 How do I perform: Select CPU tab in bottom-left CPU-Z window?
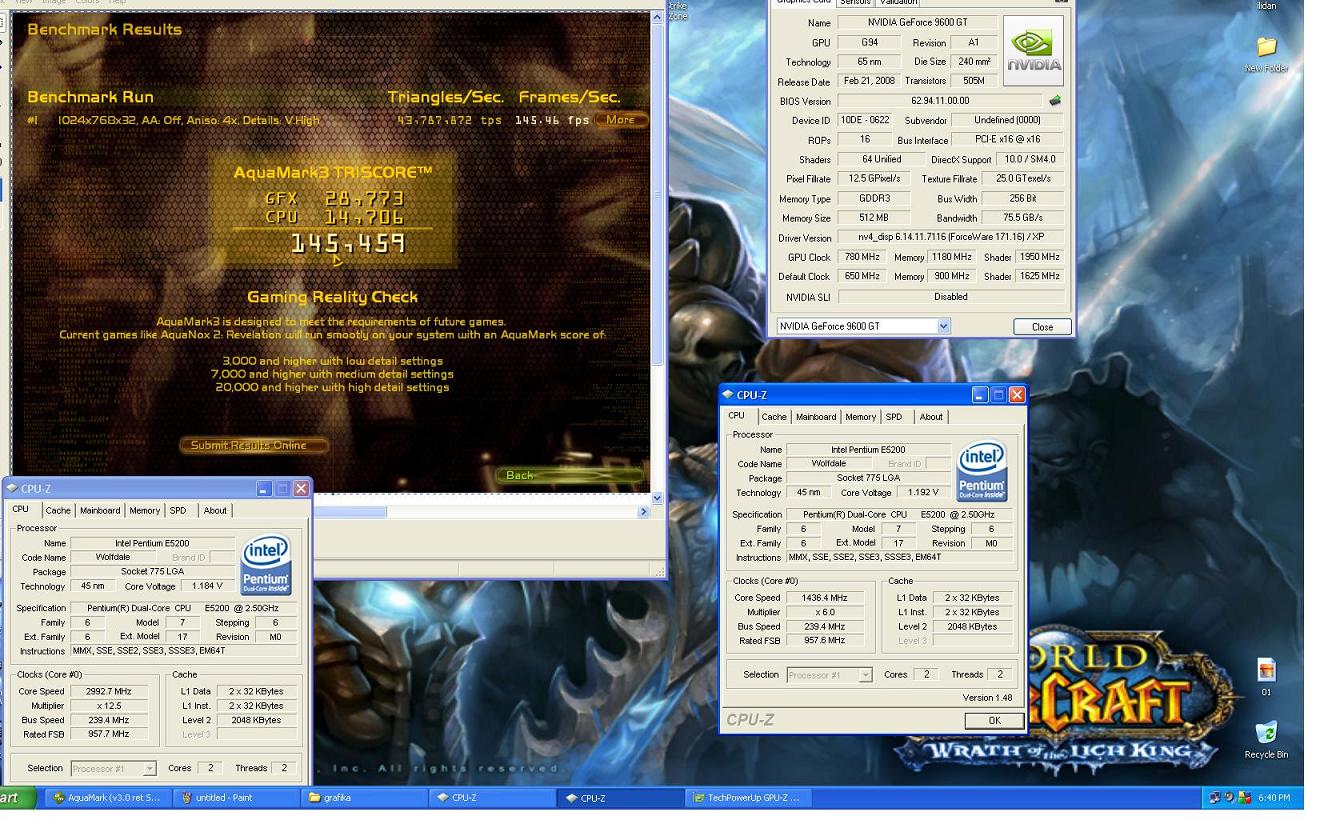[20, 509]
